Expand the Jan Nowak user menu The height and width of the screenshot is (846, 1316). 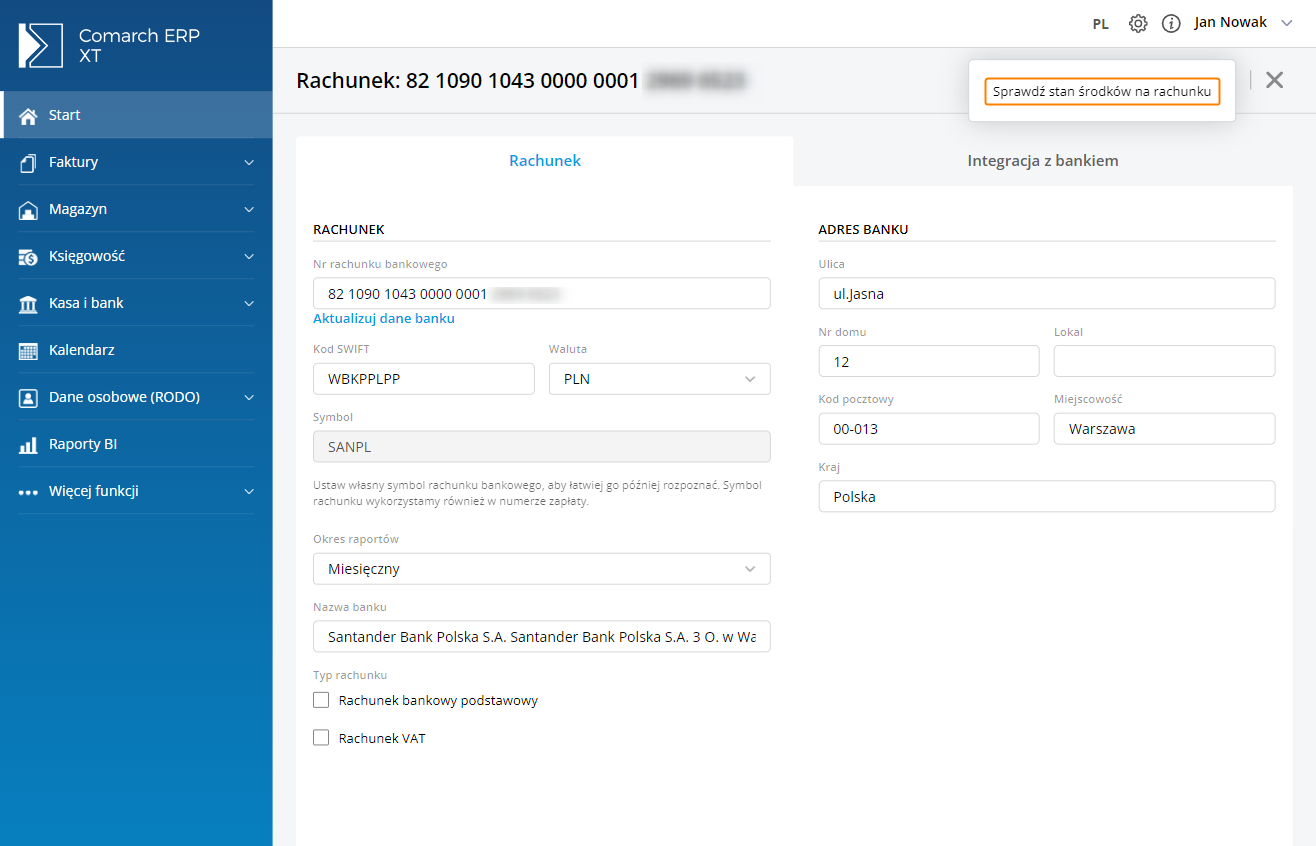point(1243,23)
